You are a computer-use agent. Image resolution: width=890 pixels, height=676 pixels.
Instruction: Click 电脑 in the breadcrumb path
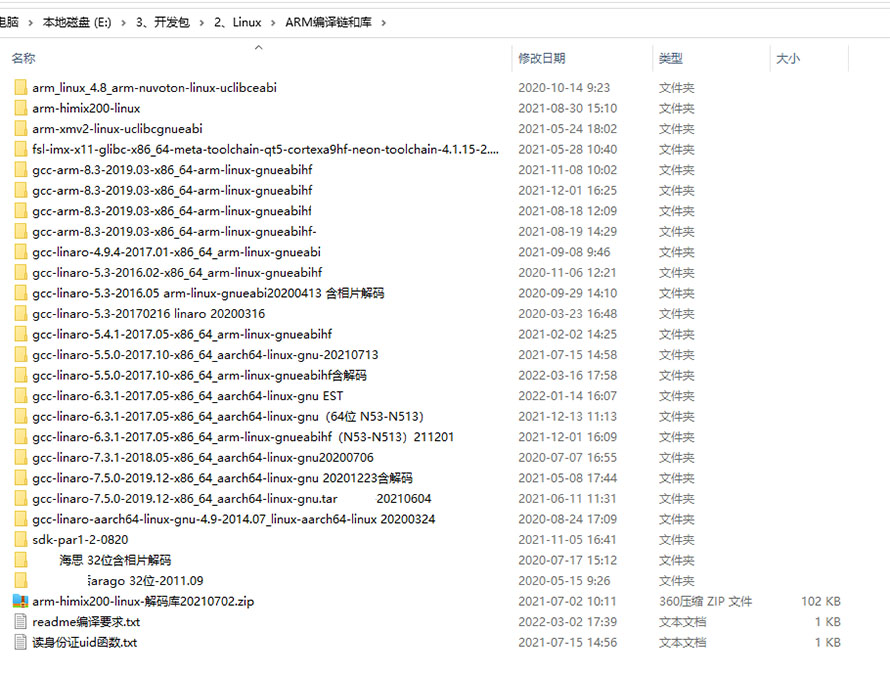[x=10, y=21]
